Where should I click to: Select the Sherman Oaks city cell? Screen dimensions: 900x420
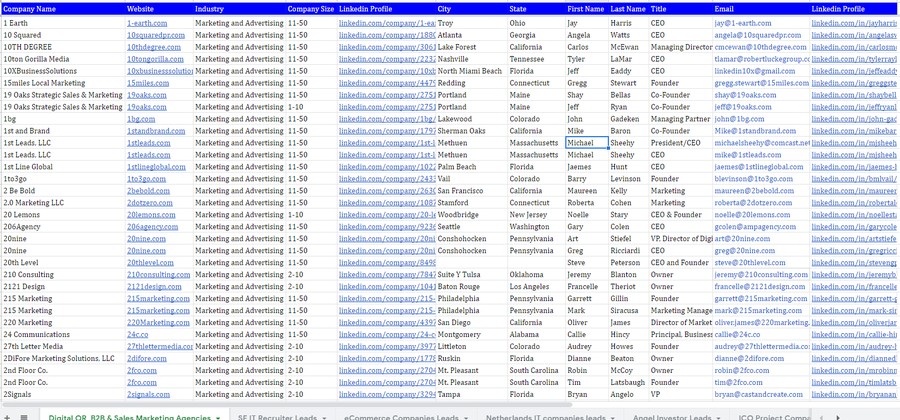[472, 131]
